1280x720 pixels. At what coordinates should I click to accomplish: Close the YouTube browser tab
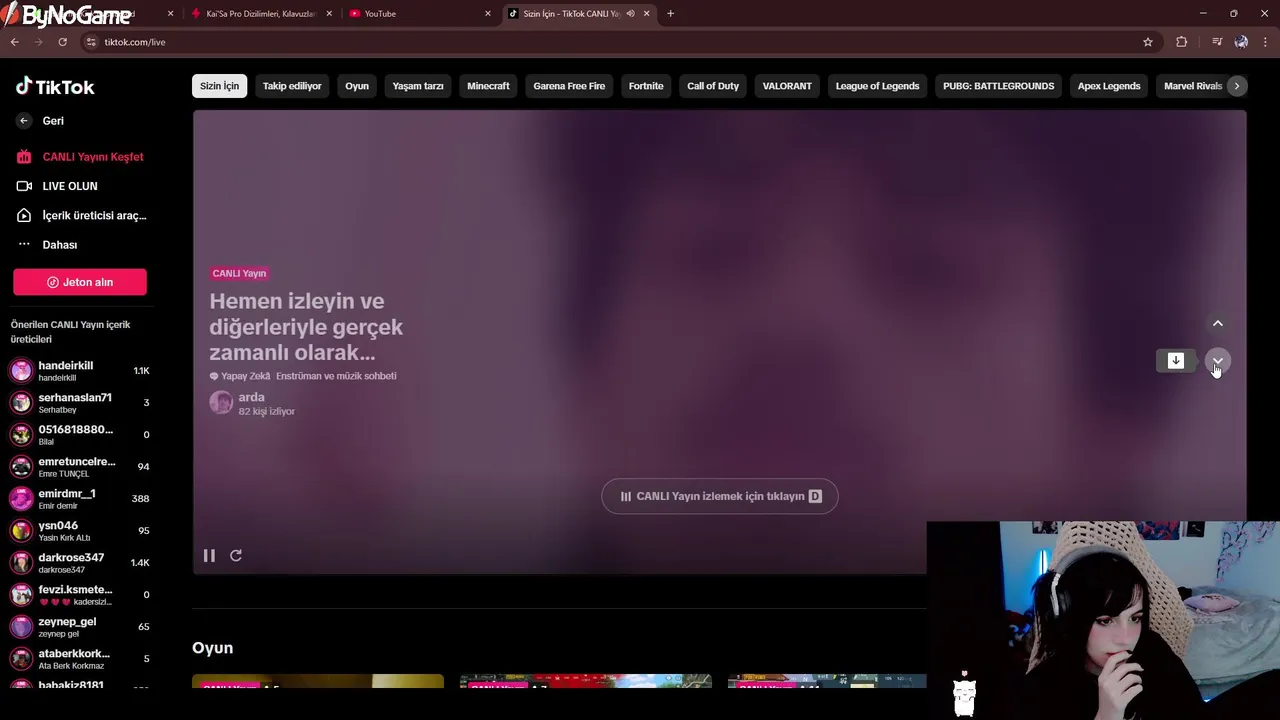point(488,14)
